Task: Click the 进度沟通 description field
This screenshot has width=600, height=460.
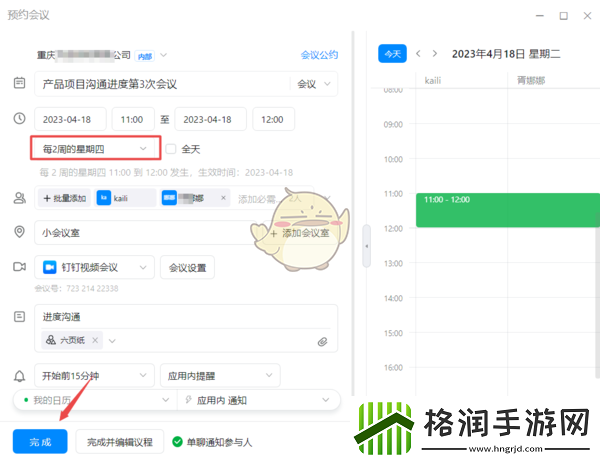Action: tap(186, 316)
